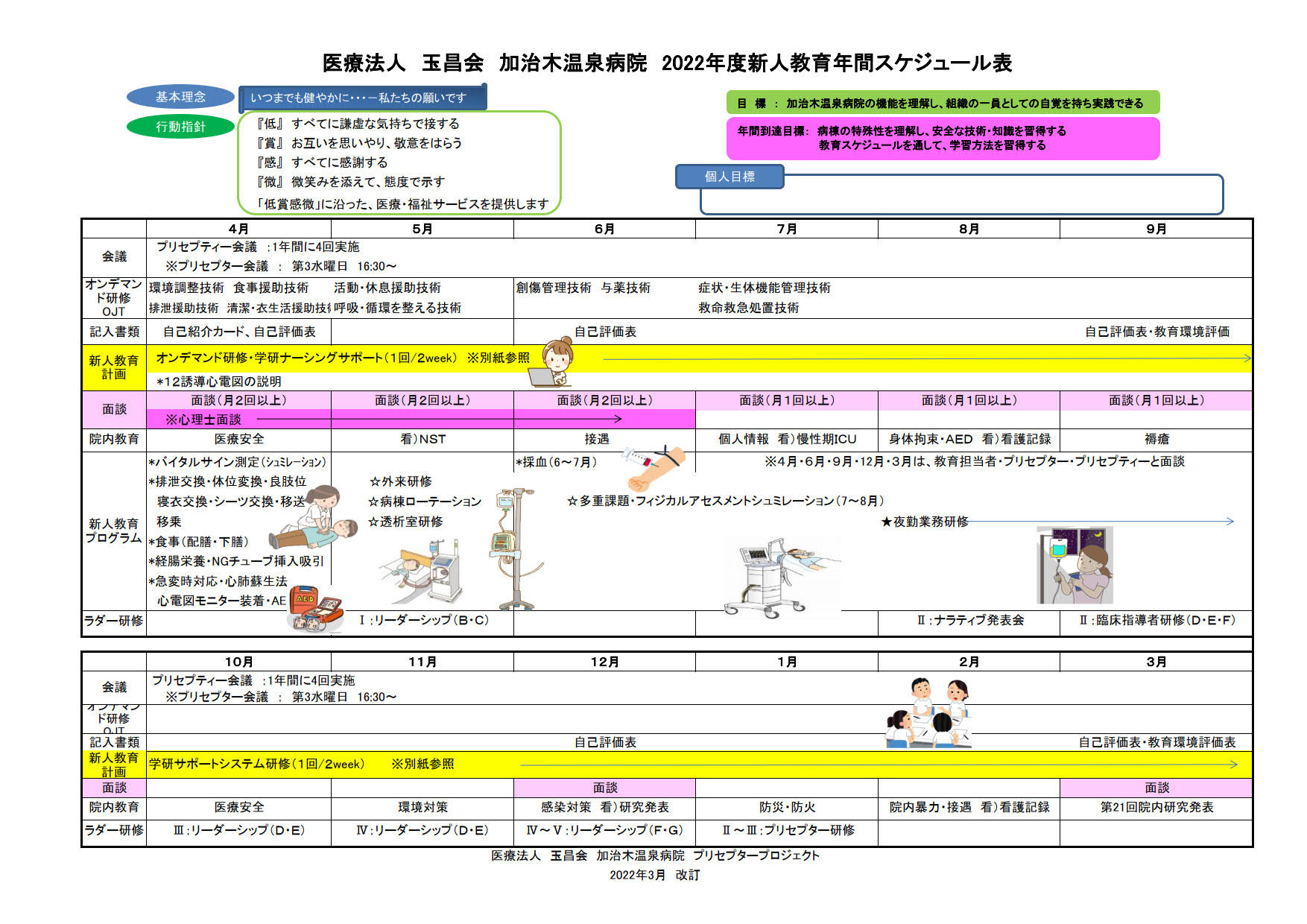This screenshot has width=1307, height=924.
Task: Click the empty 個人目標 entry box
Action: point(961,194)
